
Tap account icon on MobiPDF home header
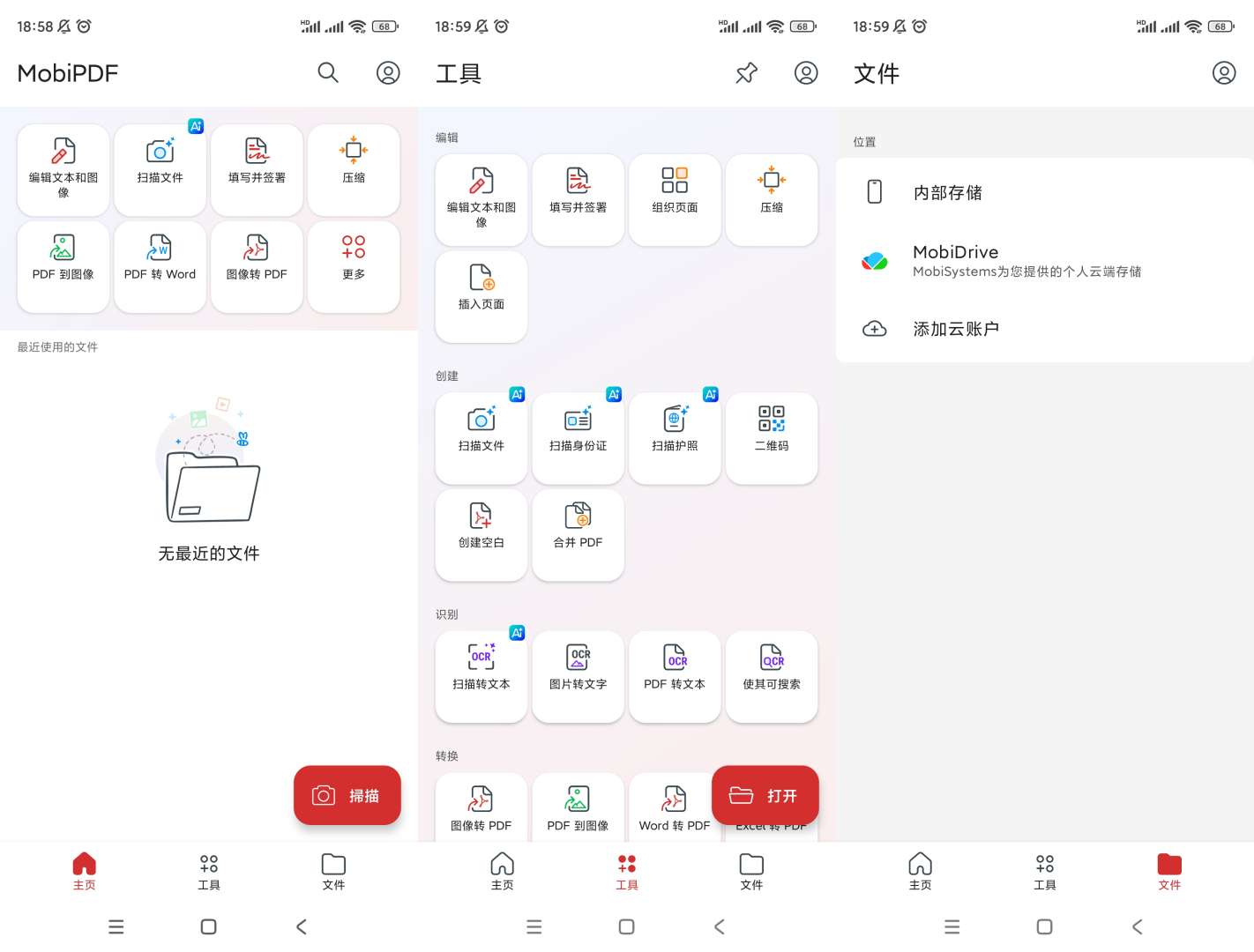pos(388,73)
